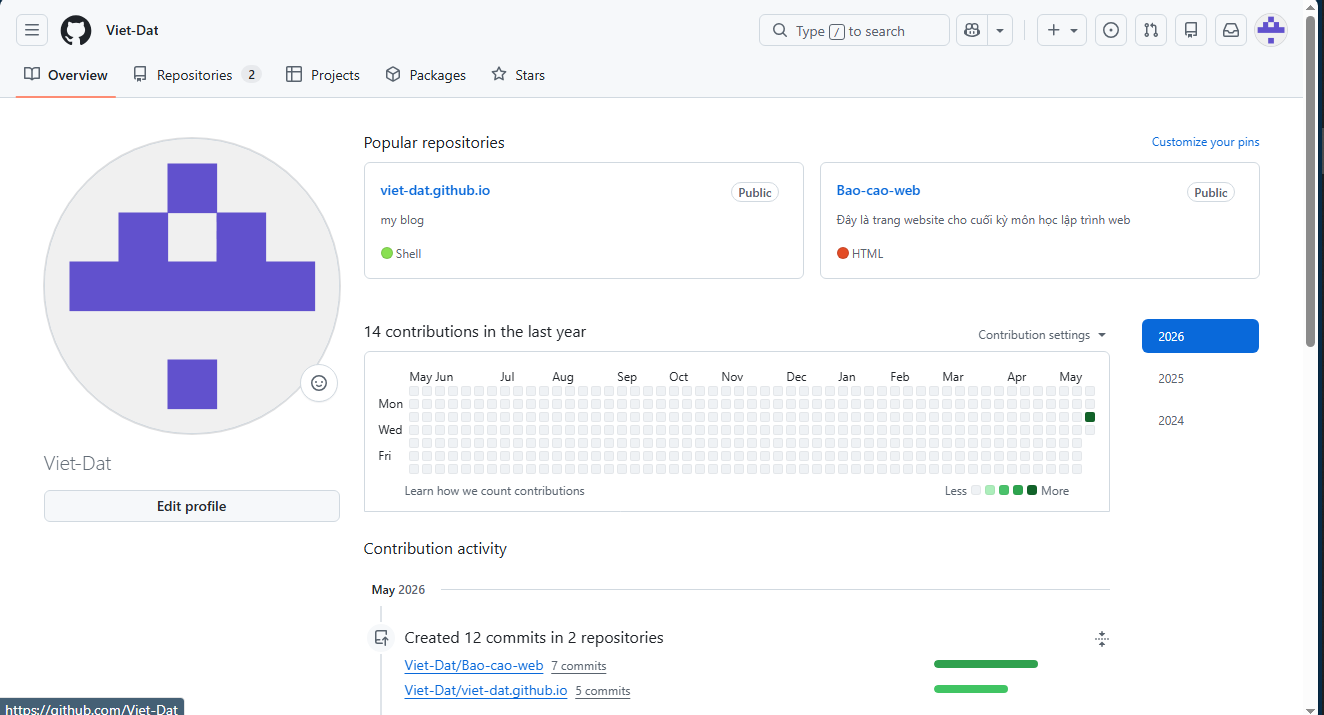Open the viet-dat.github.io repository
The image size is (1324, 715).
click(x=435, y=190)
